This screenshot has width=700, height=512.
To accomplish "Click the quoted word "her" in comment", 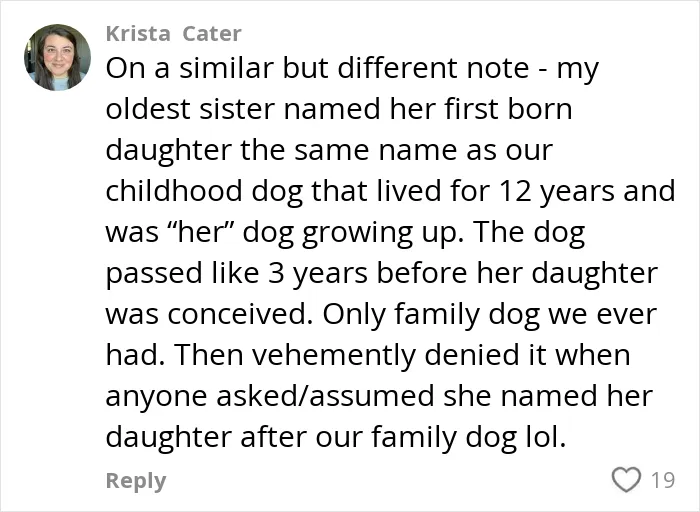I will 201,232.
